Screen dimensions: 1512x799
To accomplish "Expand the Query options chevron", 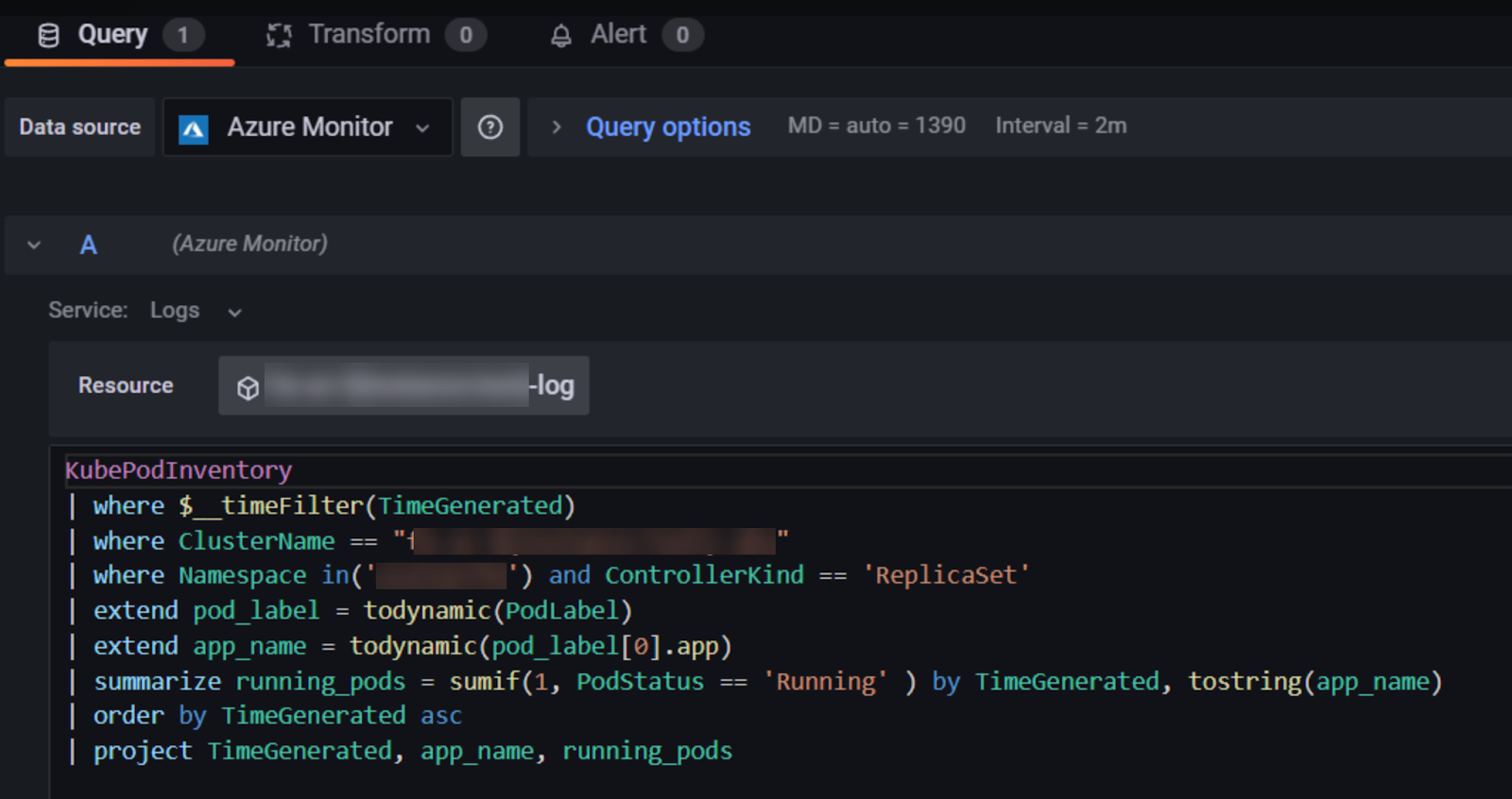I will pyautogui.click(x=557, y=127).
